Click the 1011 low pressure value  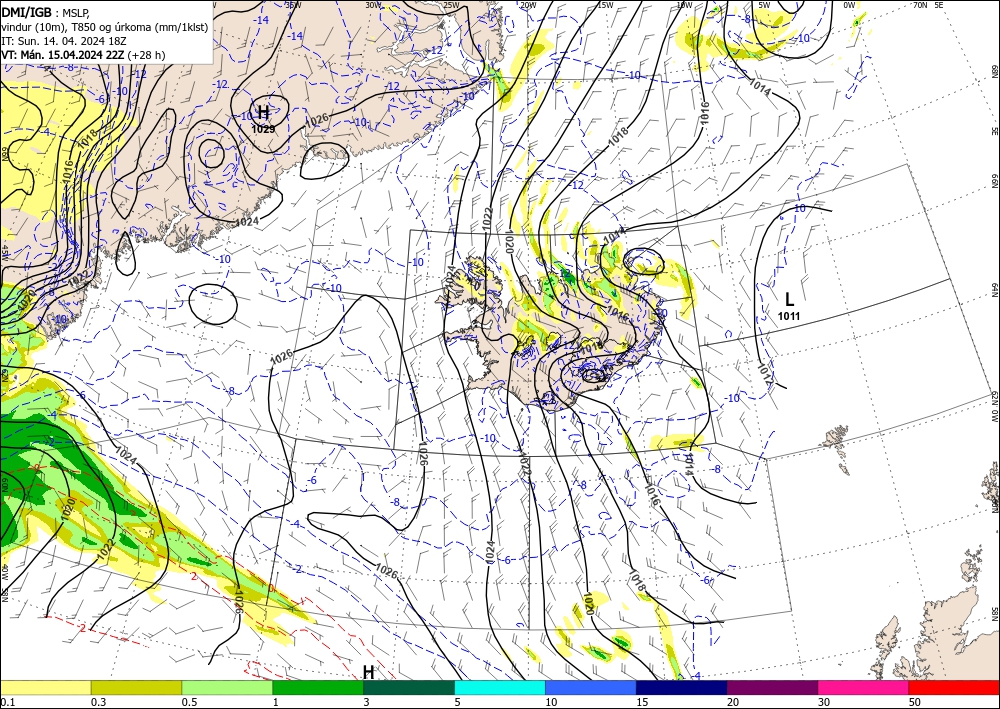click(789, 316)
